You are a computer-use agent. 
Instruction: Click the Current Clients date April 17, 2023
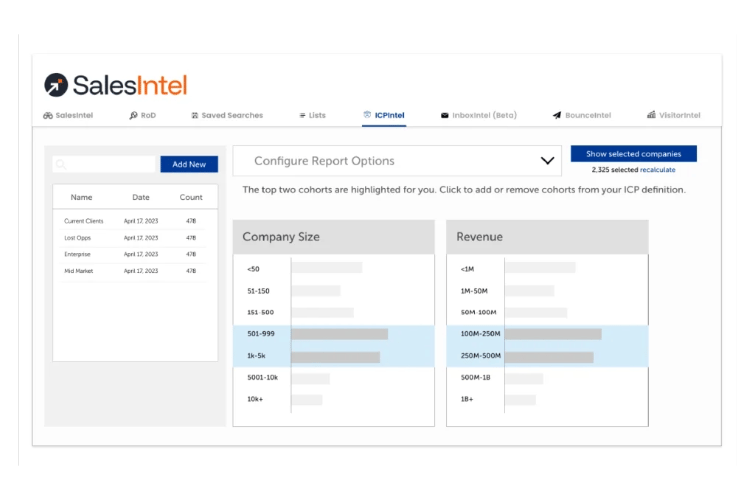(141, 221)
